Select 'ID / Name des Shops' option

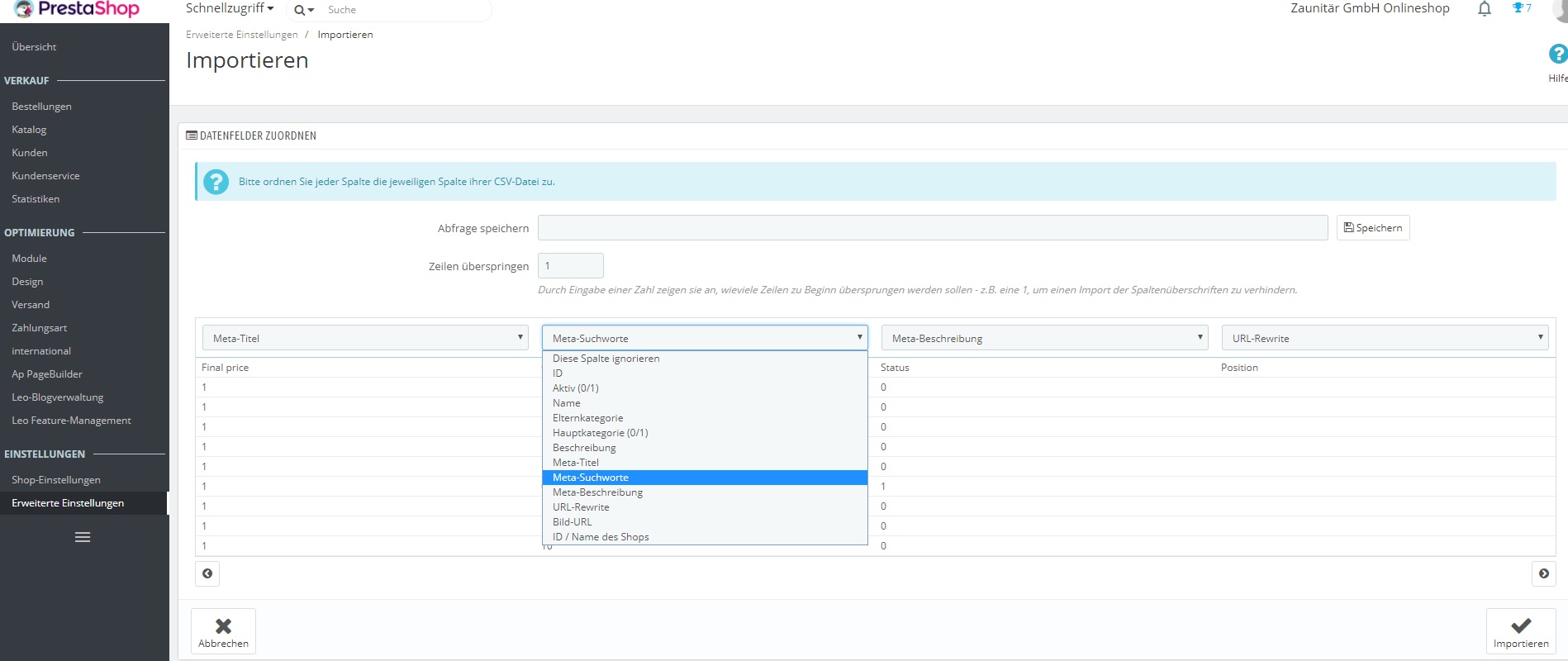[705, 537]
